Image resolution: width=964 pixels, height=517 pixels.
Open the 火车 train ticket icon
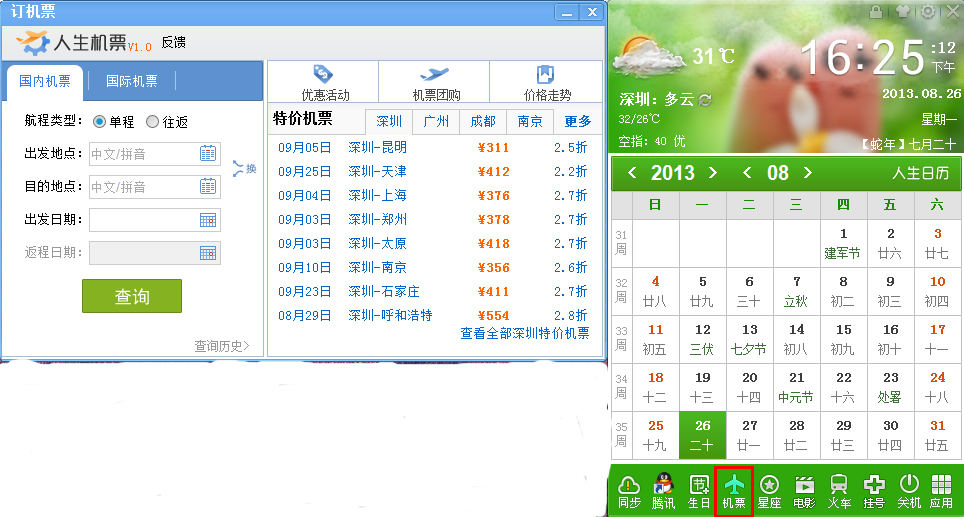(x=840, y=491)
